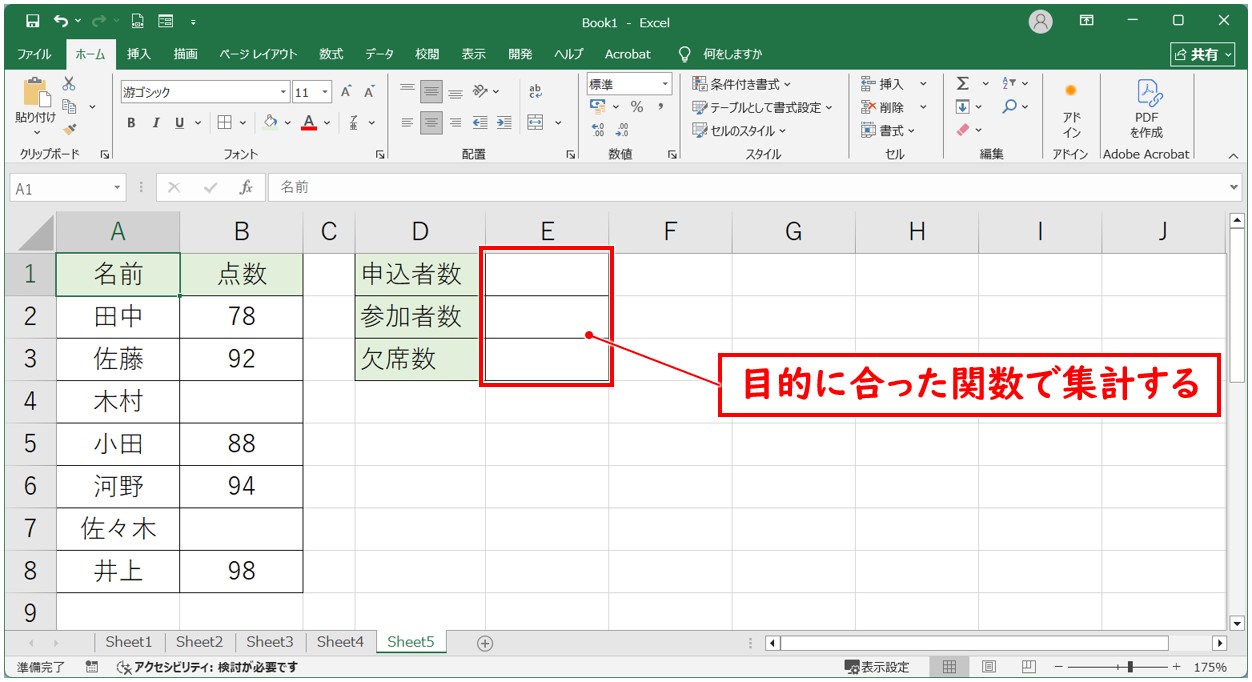Viewport: 1252px width, 682px height.
Task: Toggle bold formatting
Action: (x=131, y=123)
